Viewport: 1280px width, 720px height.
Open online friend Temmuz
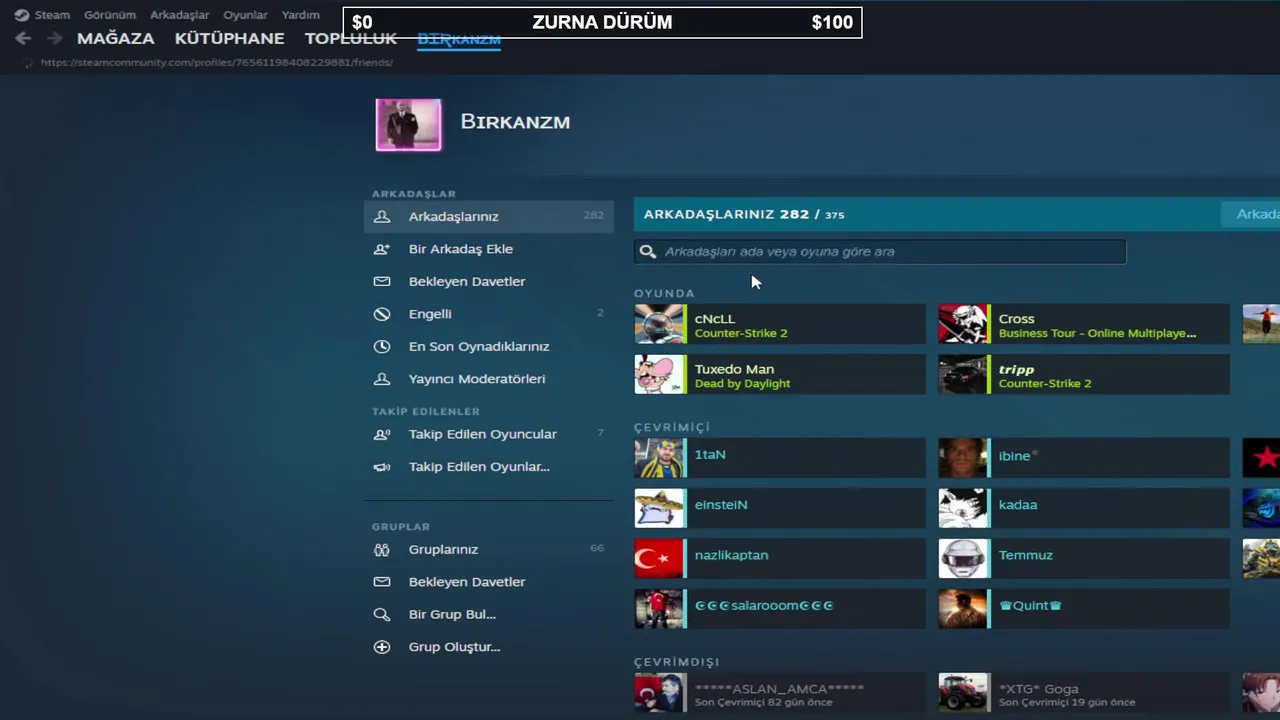[x=1084, y=558]
